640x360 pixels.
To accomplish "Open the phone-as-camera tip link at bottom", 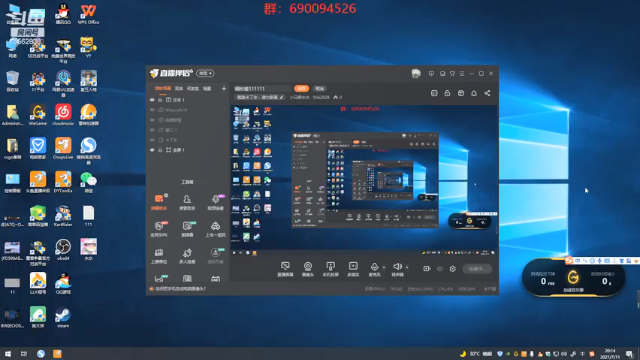I will pos(181,289).
